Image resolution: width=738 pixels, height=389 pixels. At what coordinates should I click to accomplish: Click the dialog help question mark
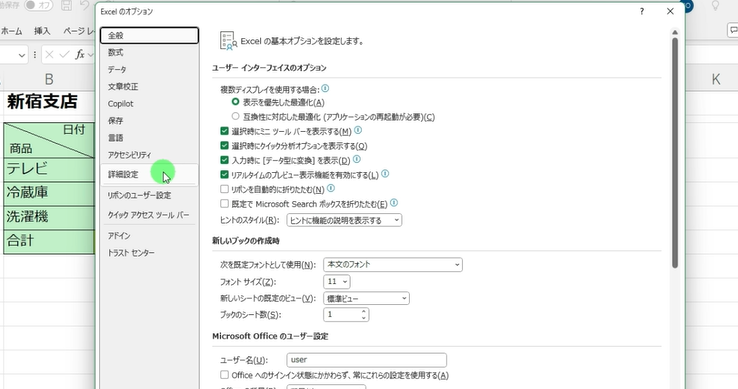[x=642, y=11]
